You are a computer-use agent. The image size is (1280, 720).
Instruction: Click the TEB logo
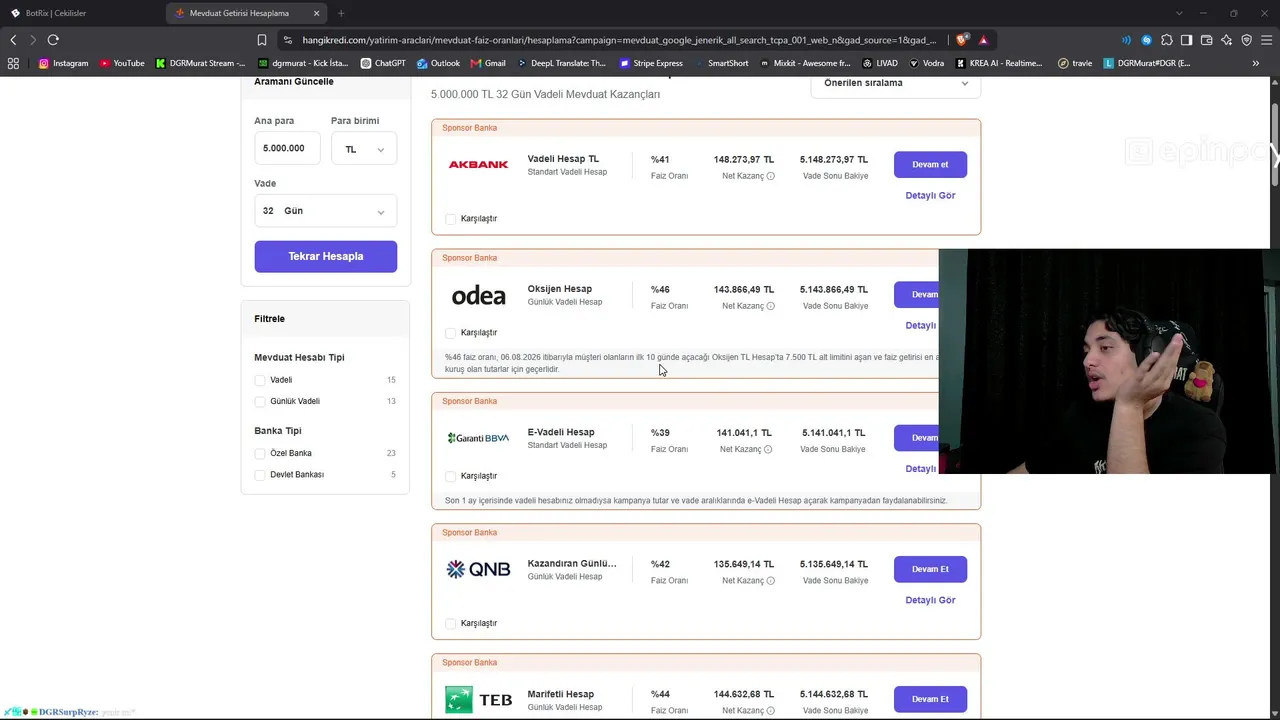(x=478, y=699)
